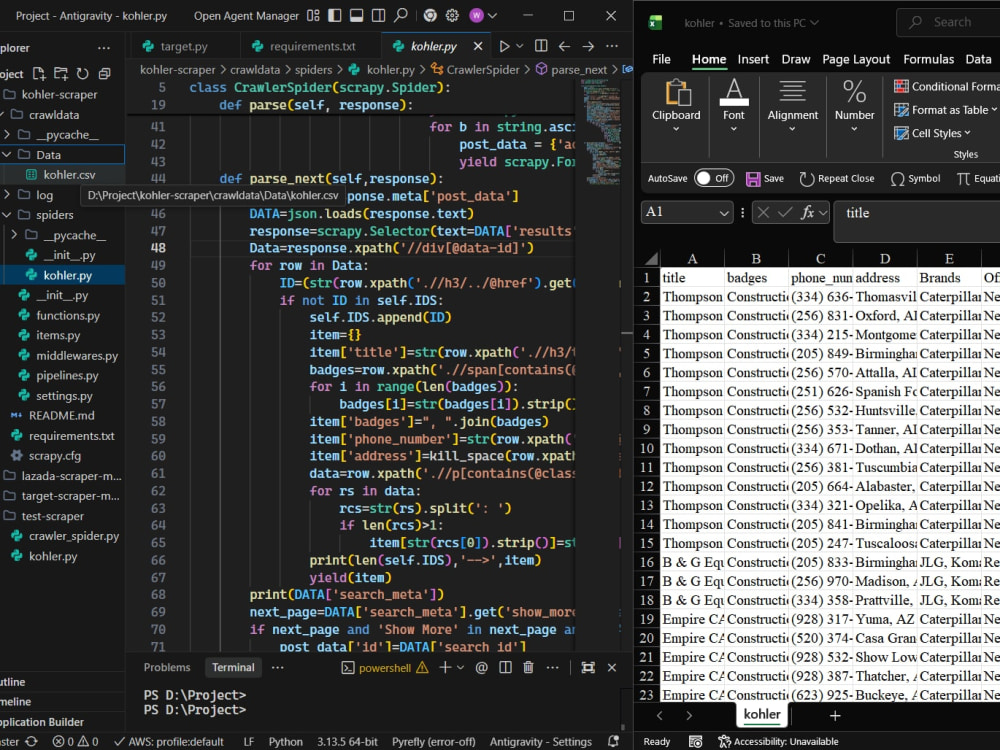Viewport: 1000px width, 750px height.
Task: Toggle secondary sidebar layout icon
Action: (378, 15)
